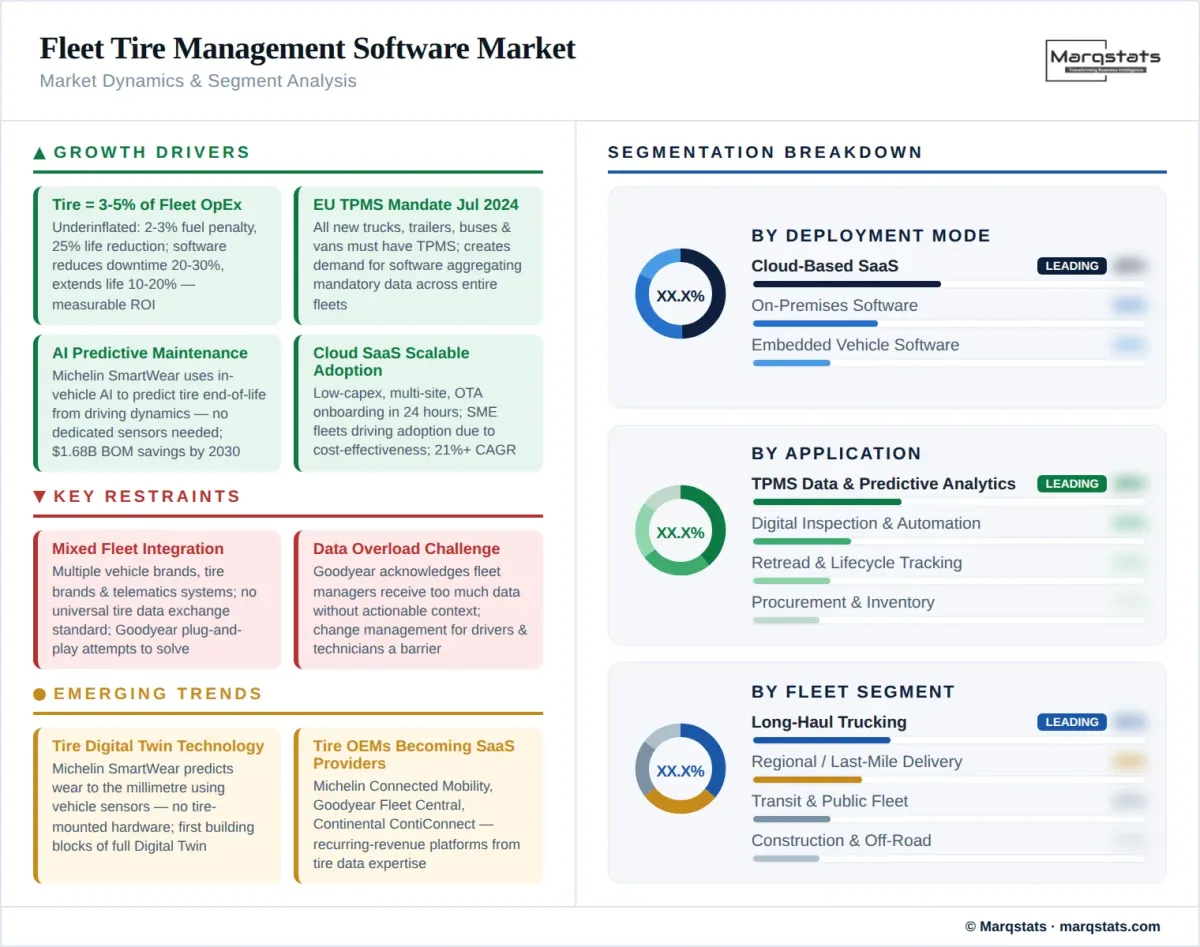The height and width of the screenshot is (947, 1200).
Task: Click the Marqstats logo in the header
Action: click(1103, 62)
